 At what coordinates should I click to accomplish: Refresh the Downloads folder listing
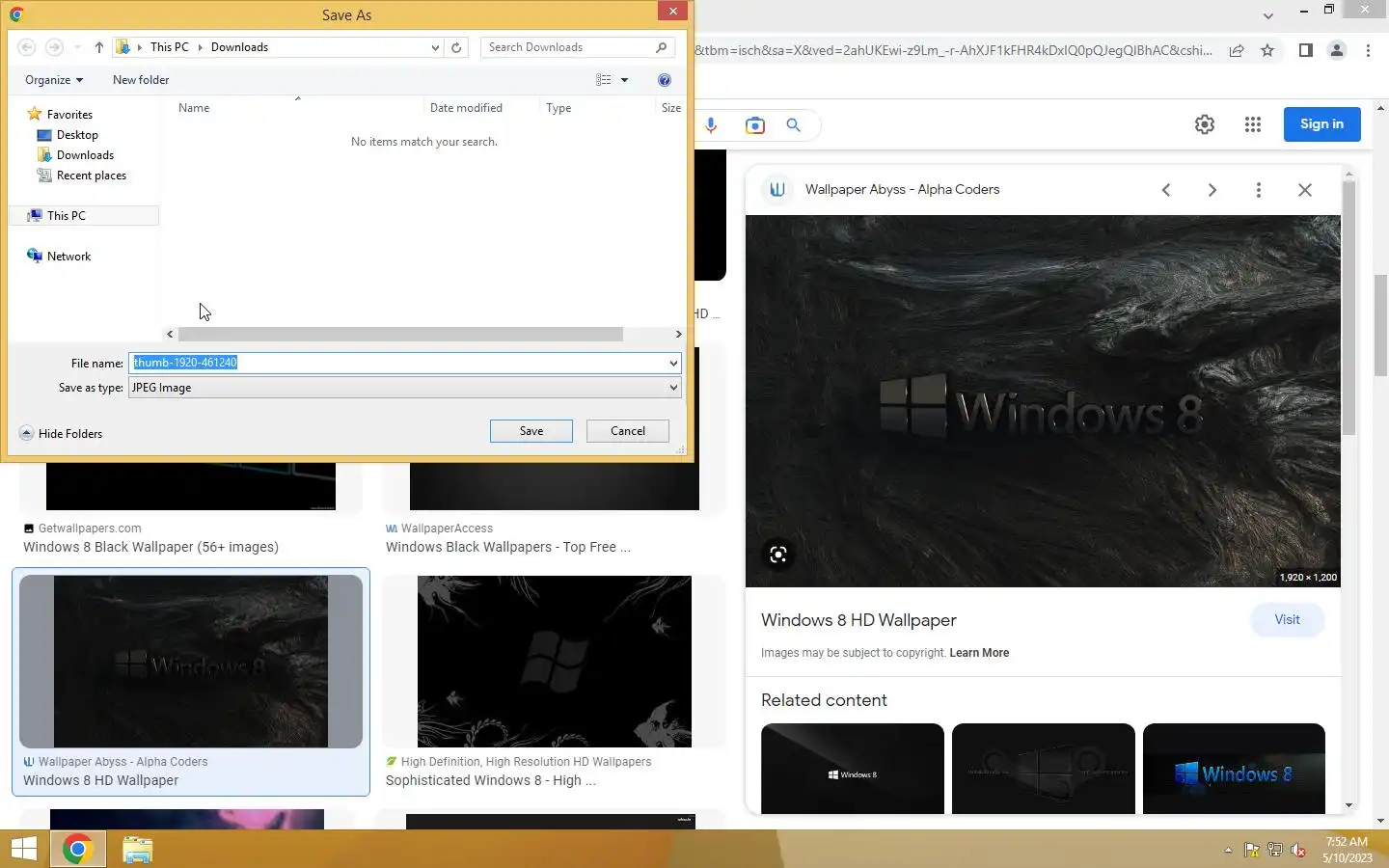[456, 47]
